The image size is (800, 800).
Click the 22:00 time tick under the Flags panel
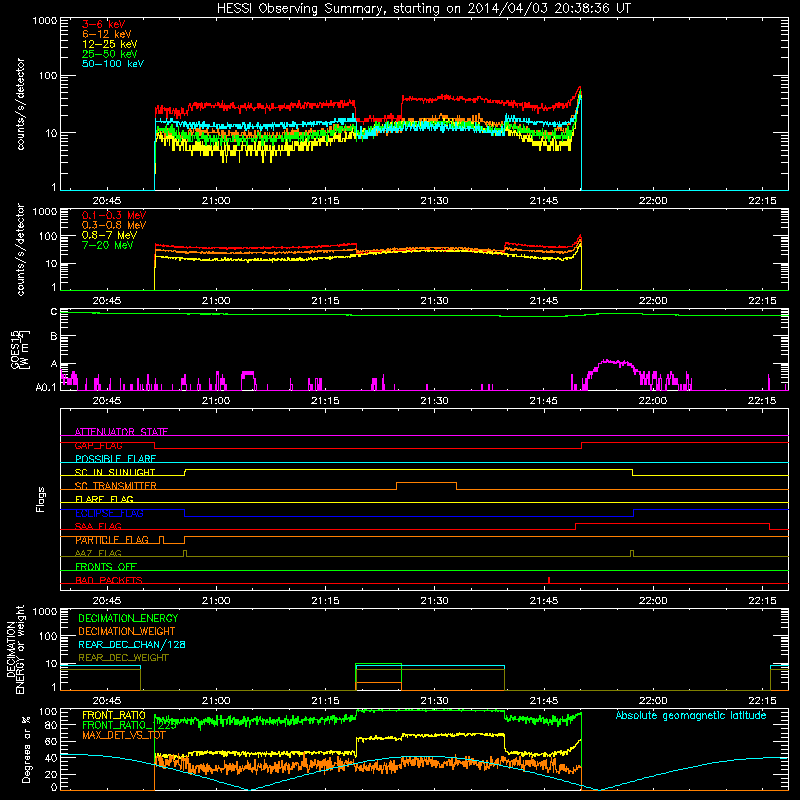pyautogui.click(x=653, y=601)
